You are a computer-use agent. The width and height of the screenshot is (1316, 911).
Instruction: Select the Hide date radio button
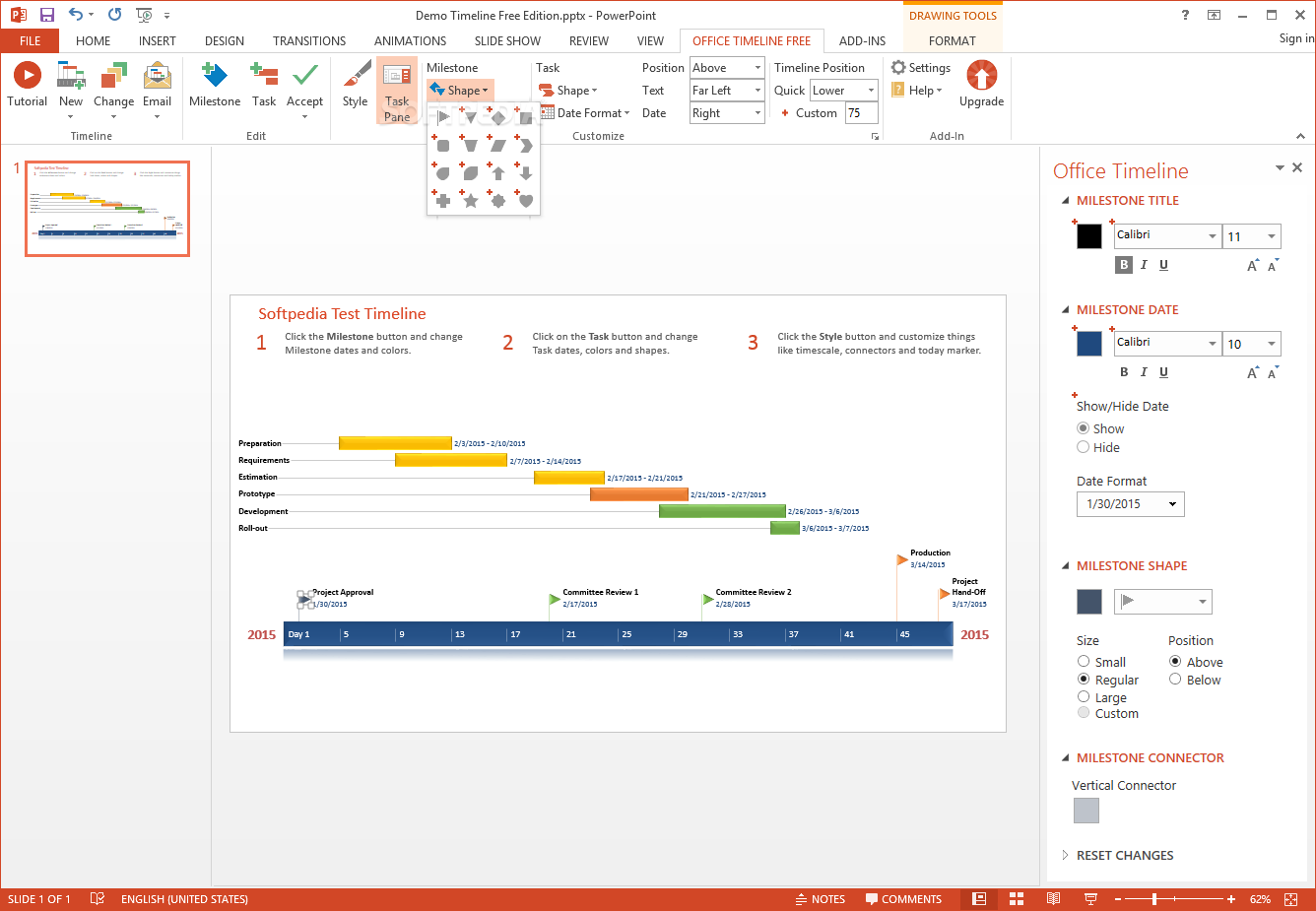1084,447
